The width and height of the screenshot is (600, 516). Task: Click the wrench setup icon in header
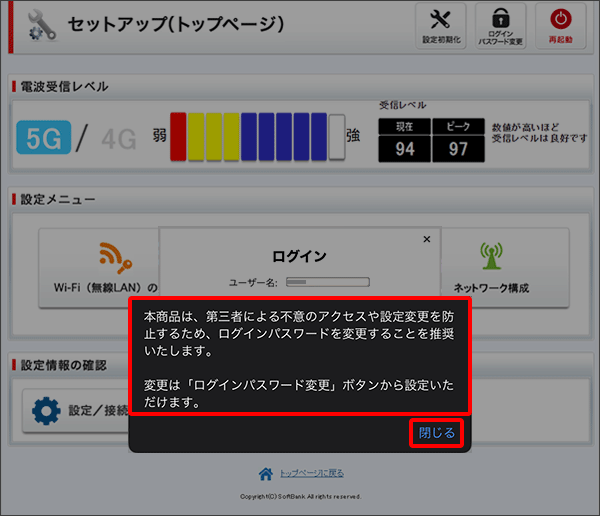[42, 26]
